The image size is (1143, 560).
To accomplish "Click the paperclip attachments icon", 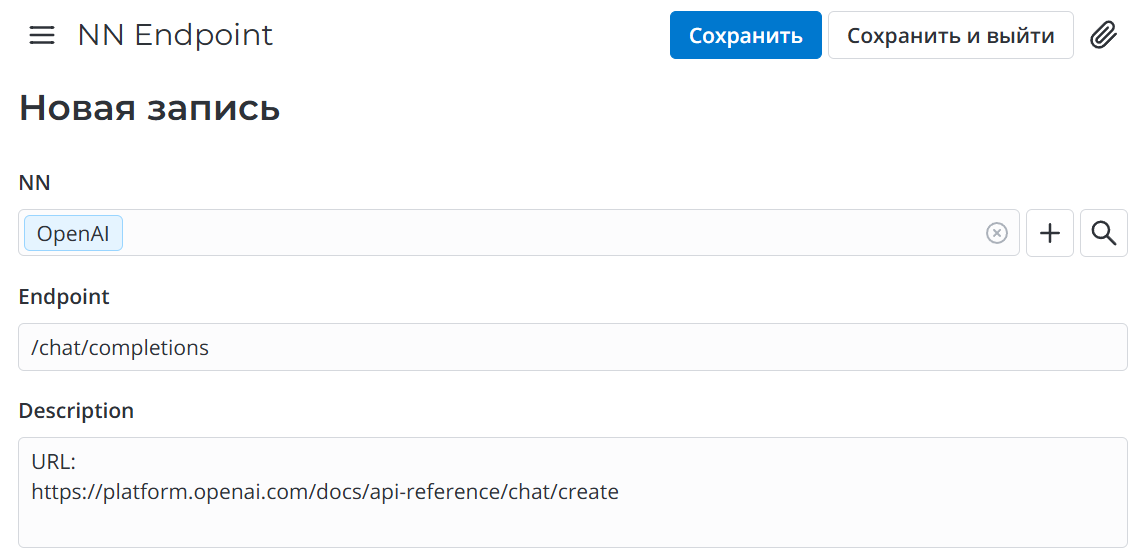I will (x=1104, y=35).
